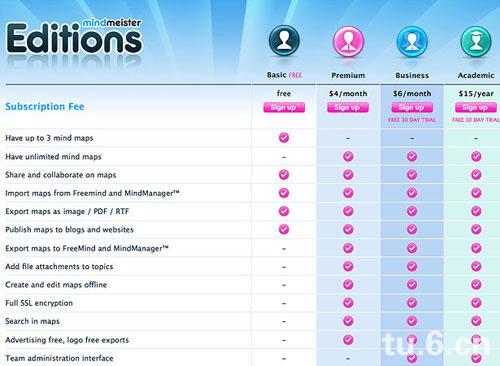Click the Team administration interface feature row

tap(250, 358)
